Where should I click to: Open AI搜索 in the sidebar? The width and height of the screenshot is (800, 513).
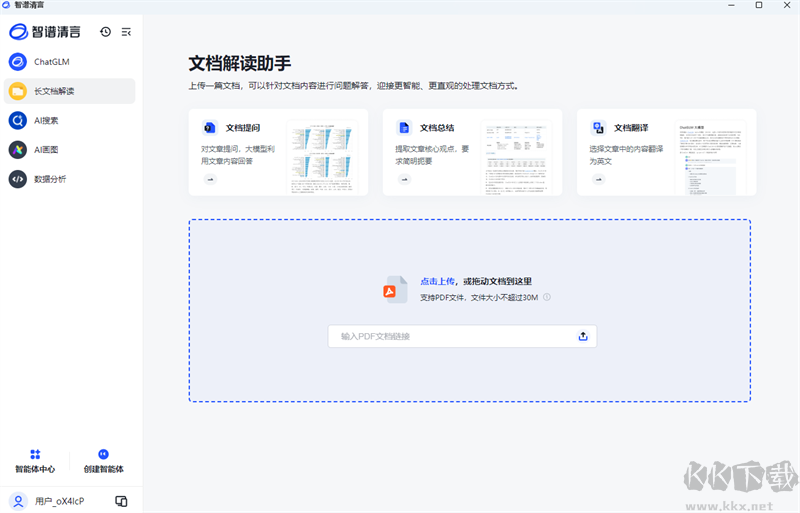point(69,120)
